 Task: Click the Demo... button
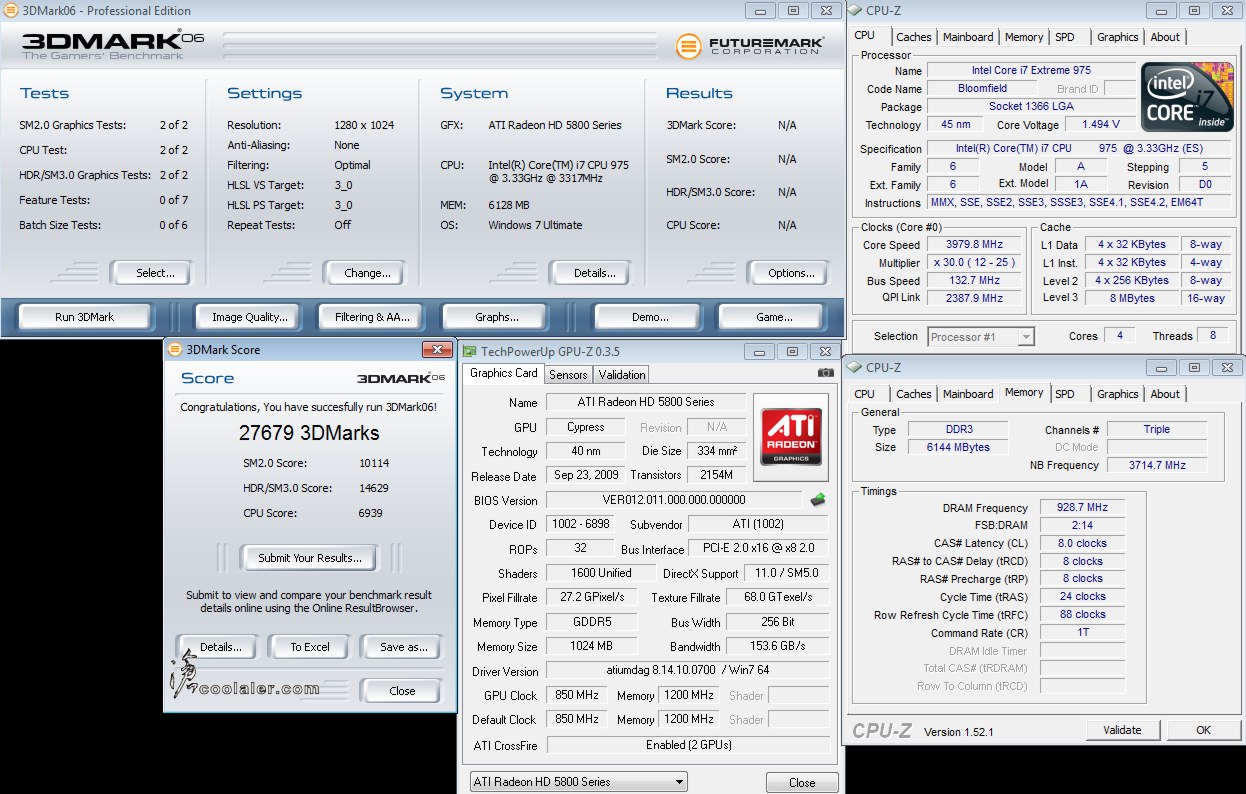[x=650, y=317]
